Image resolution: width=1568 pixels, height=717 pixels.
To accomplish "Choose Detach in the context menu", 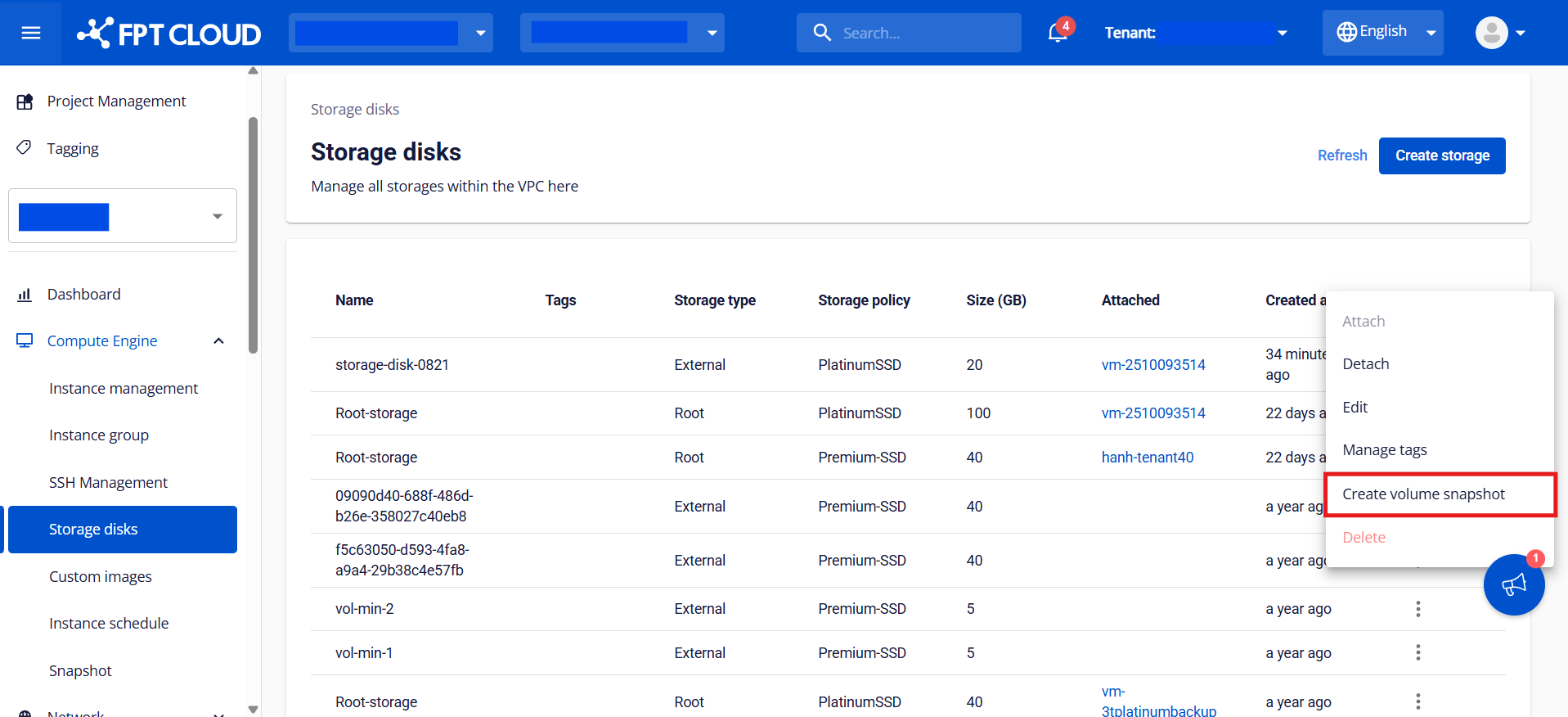I will coord(1365,364).
